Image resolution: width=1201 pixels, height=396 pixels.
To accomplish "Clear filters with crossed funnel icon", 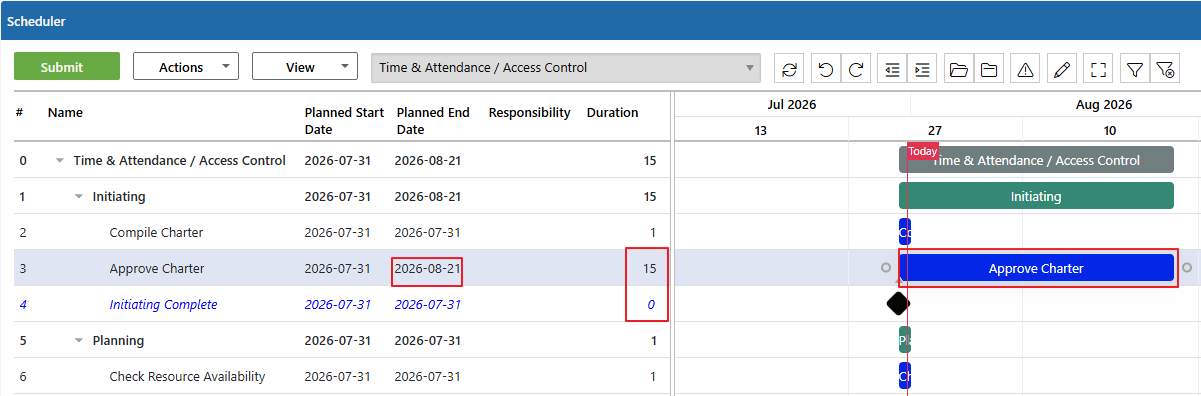I will coord(1165,68).
